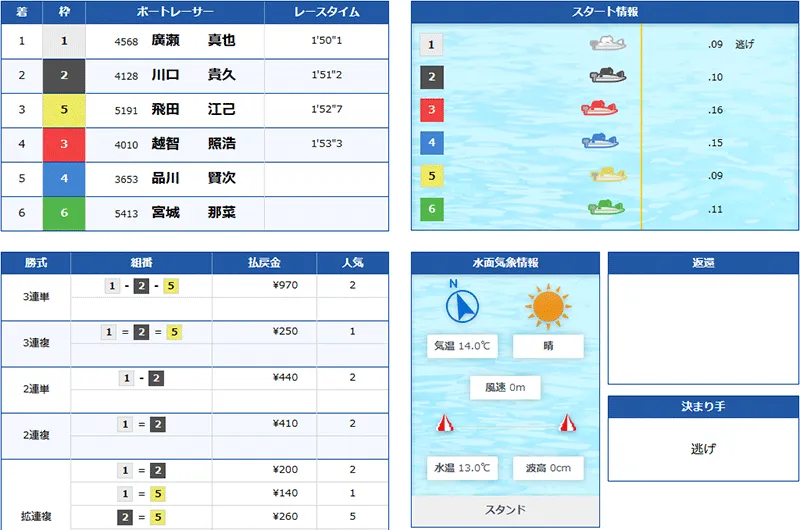This screenshot has width=800, height=530.
Task: Click the レースタイム column header
Action: pyautogui.click(x=327, y=12)
